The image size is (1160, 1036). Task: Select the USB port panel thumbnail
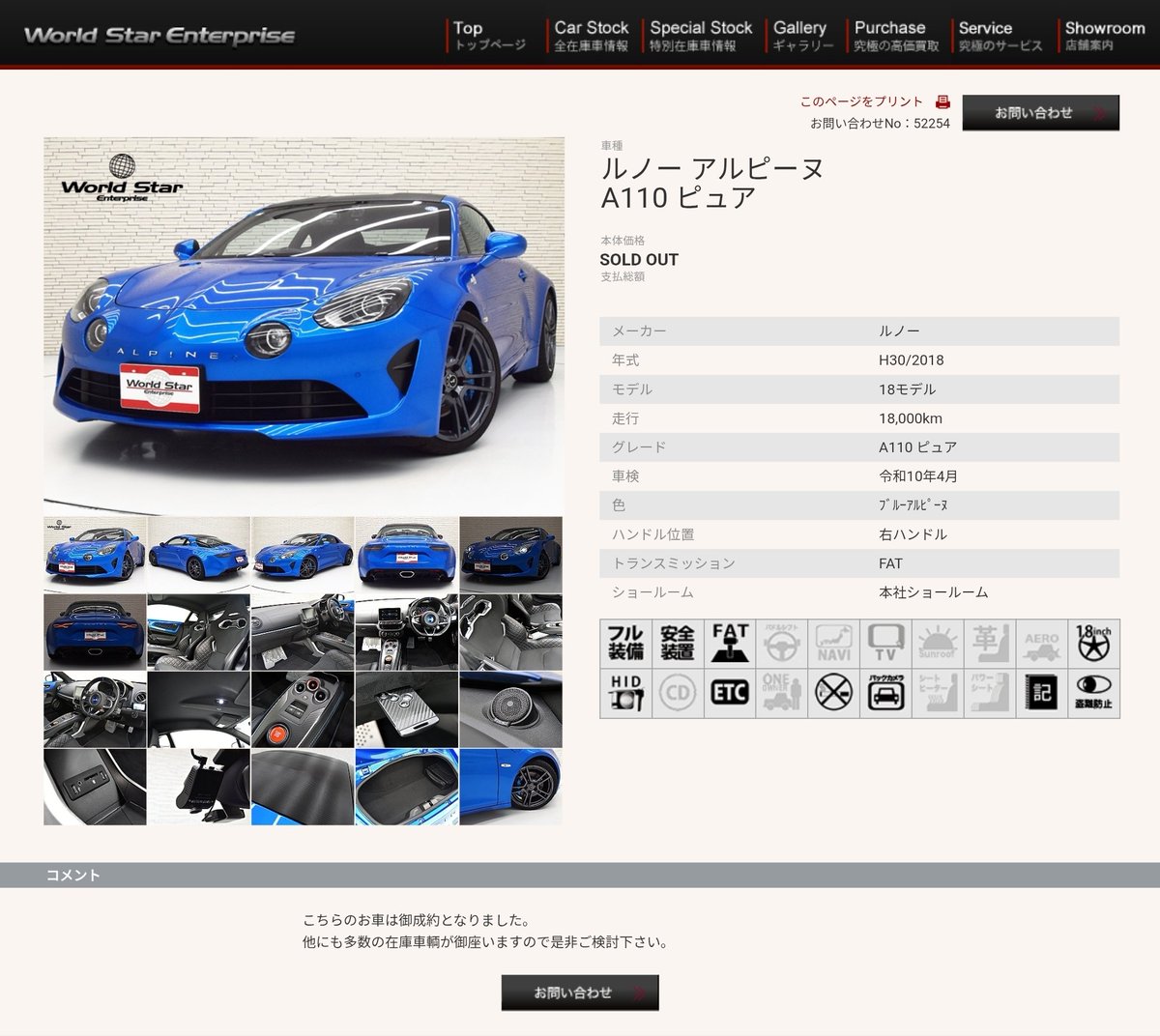pyautogui.click(x=95, y=787)
